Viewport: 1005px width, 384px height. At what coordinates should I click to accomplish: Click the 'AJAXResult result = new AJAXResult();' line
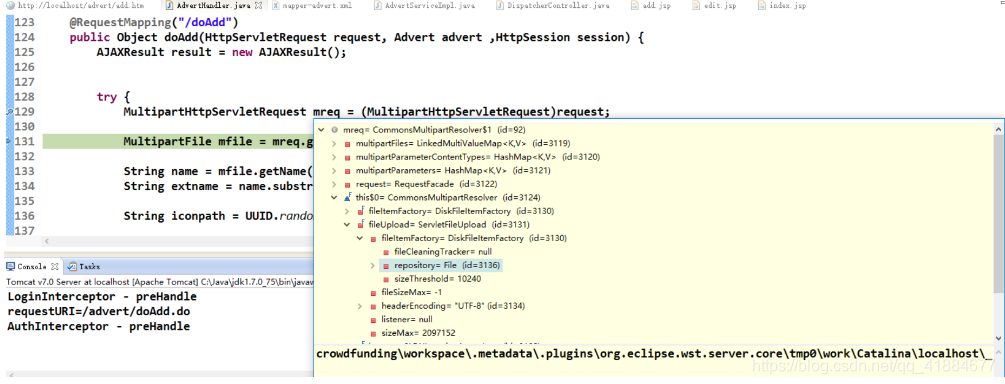[221, 53]
